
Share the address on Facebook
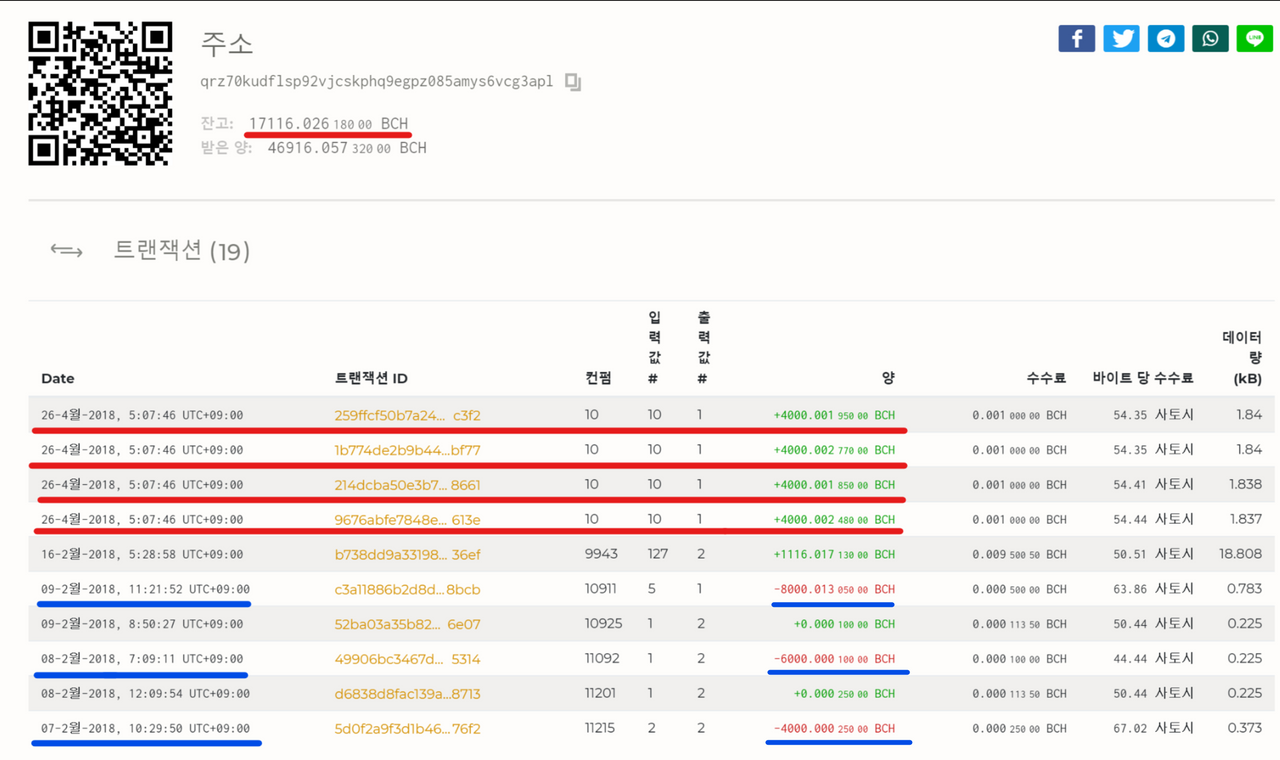pyautogui.click(x=1076, y=39)
